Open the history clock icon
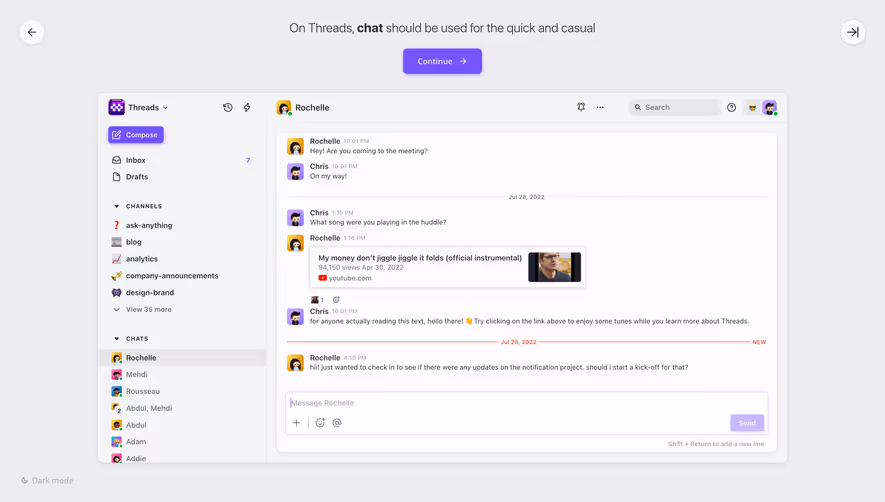Screen dimensions: 885x502 [x=227, y=107]
